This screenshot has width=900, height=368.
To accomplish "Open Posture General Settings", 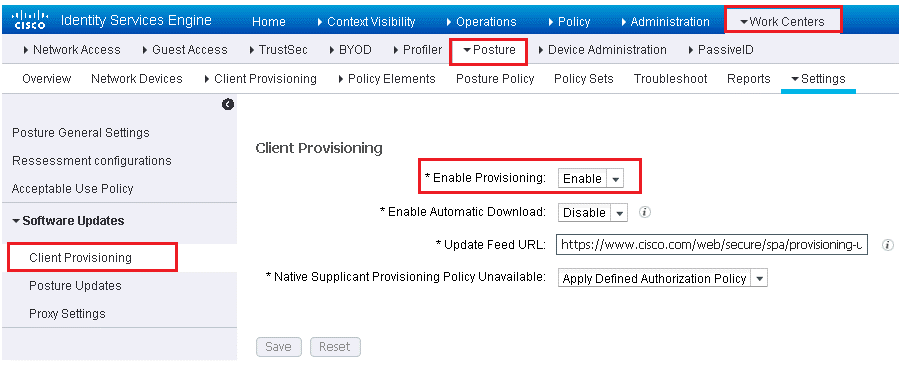I will (80, 133).
